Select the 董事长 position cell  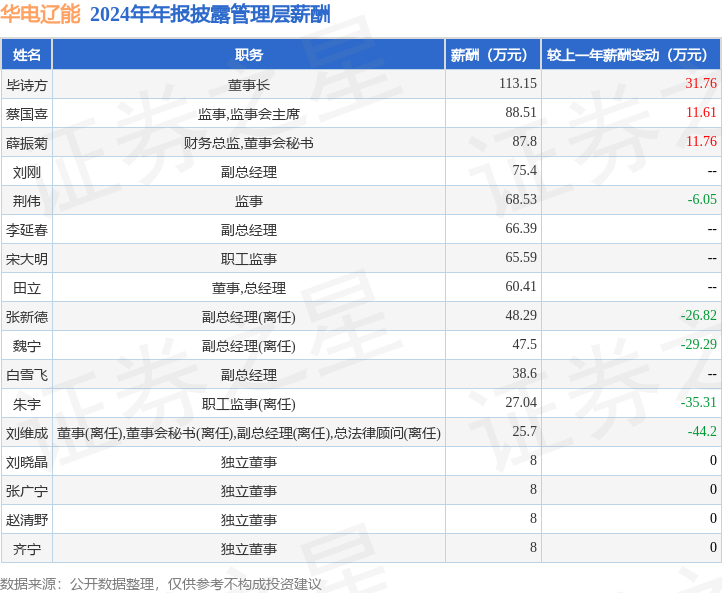click(x=249, y=85)
